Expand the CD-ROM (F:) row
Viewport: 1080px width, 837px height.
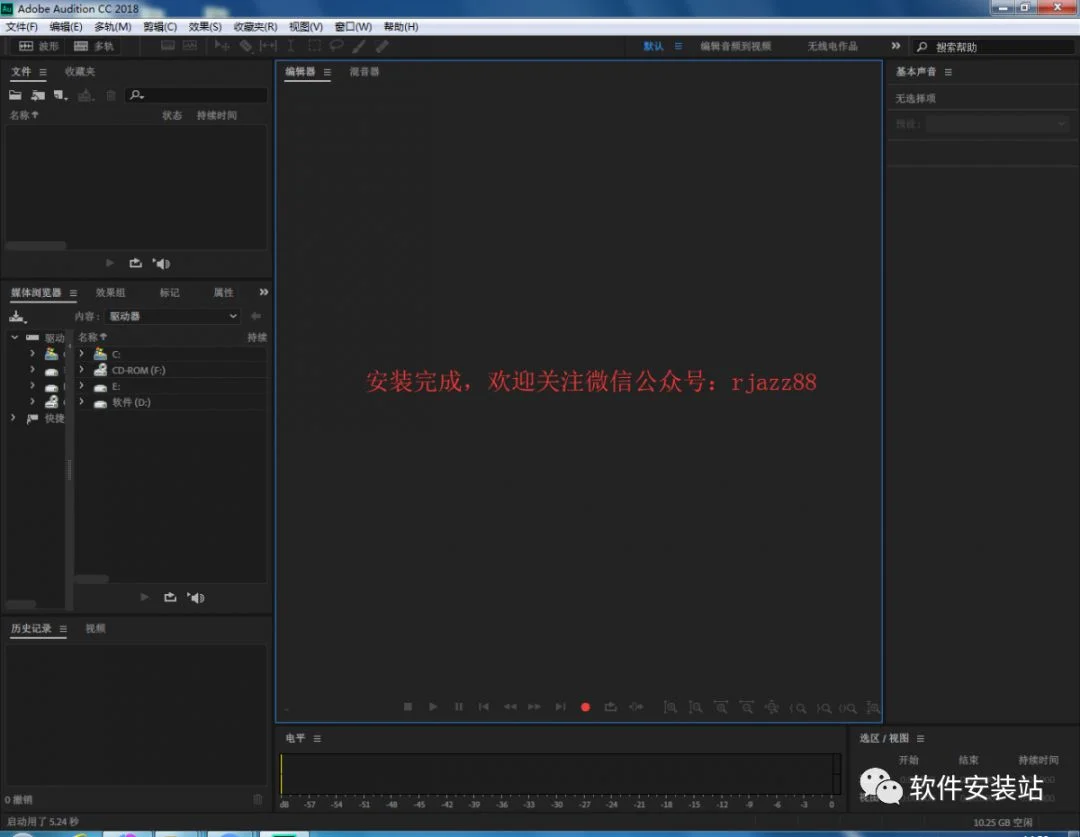coord(81,369)
